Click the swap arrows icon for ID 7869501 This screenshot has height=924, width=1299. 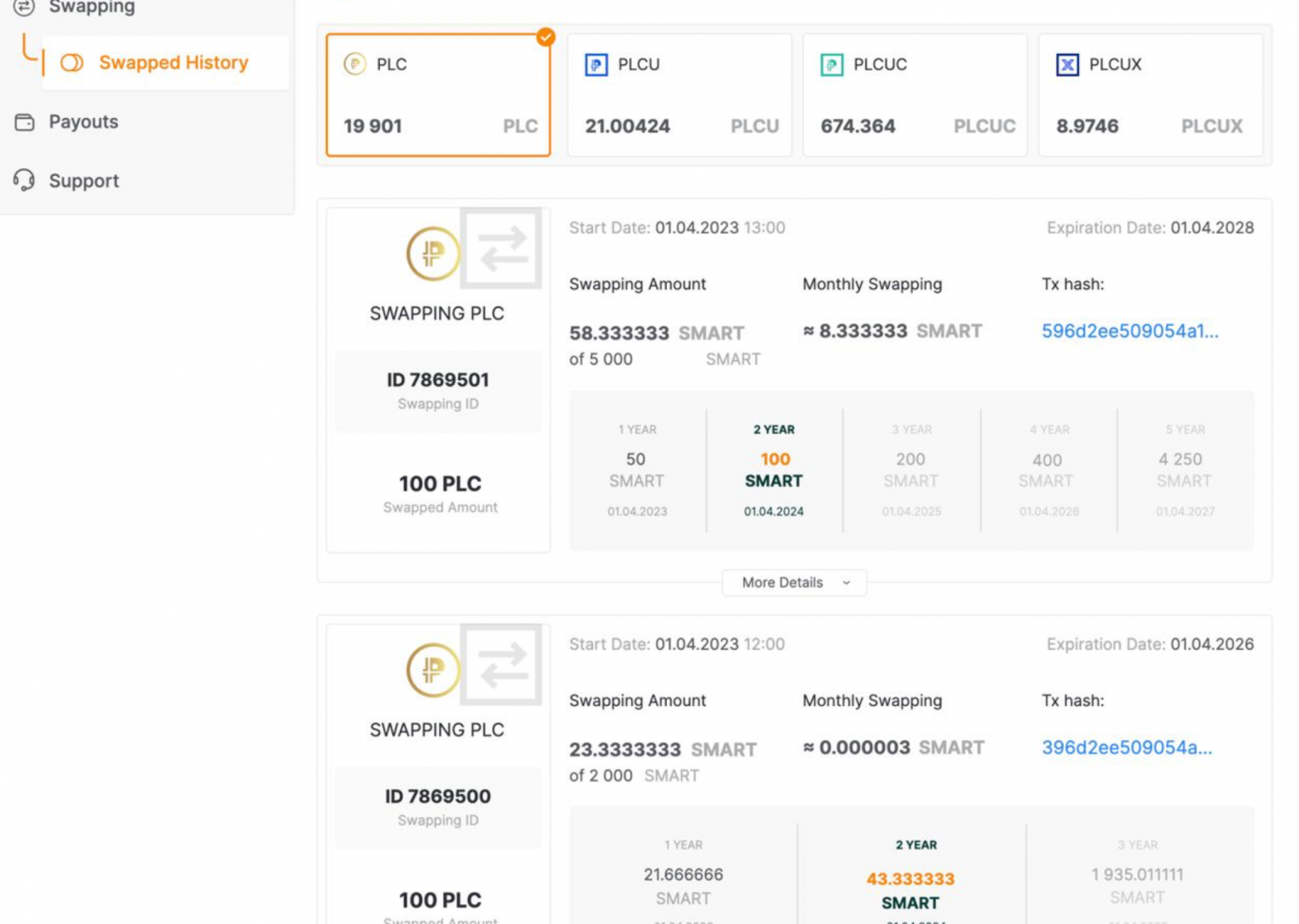point(502,249)
